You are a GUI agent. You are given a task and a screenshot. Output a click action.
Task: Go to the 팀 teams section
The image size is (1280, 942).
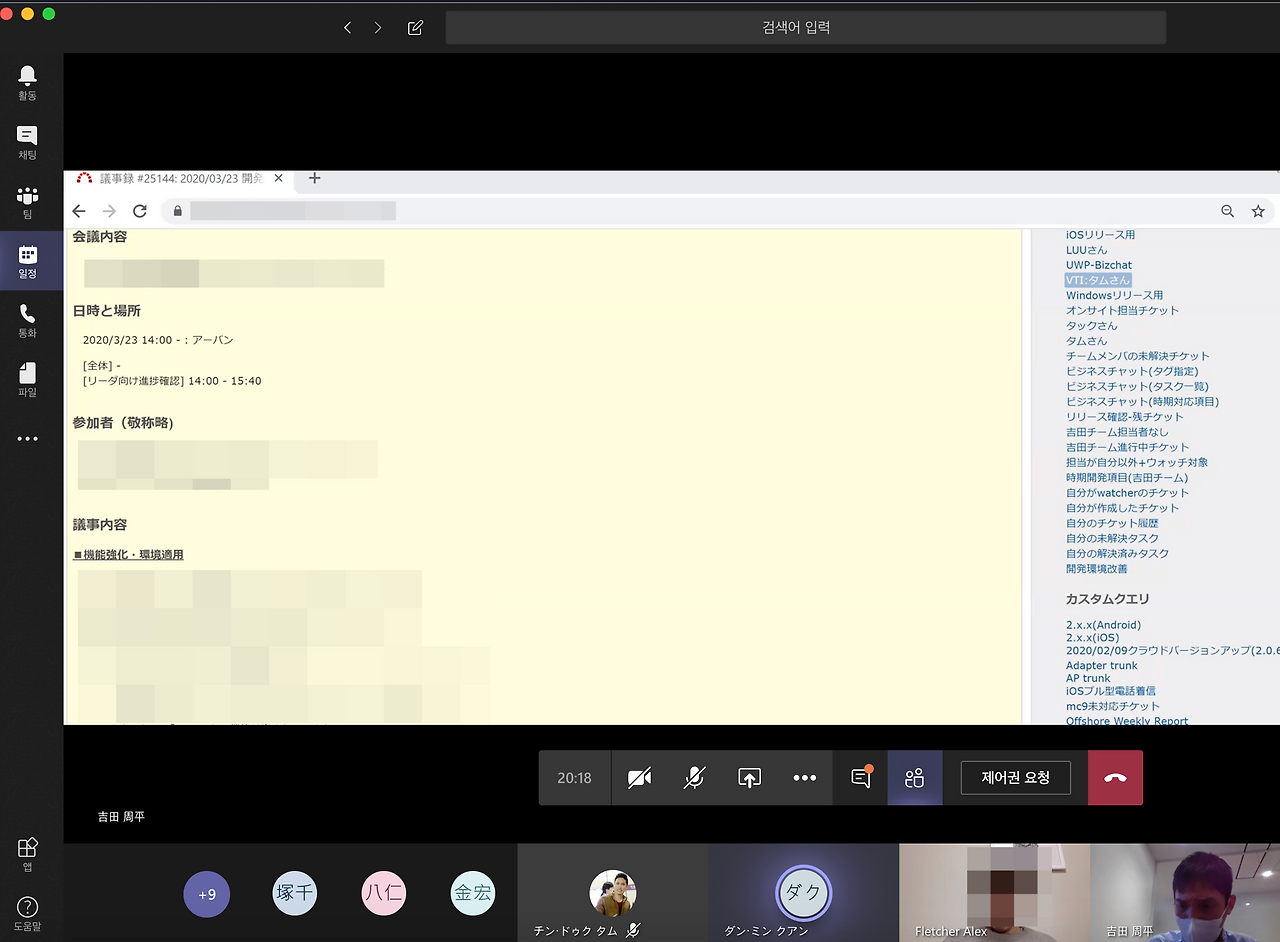click(27, 202)
